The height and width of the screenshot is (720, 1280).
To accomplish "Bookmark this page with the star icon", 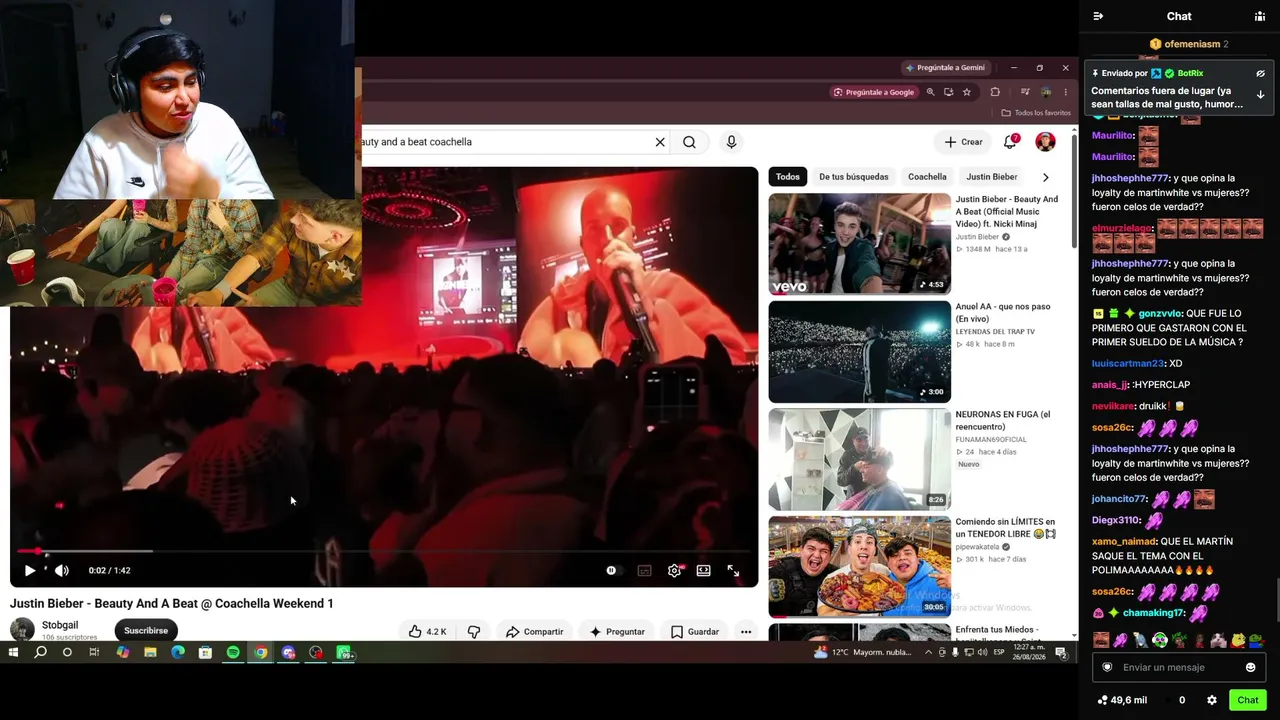I will point(966,92).
